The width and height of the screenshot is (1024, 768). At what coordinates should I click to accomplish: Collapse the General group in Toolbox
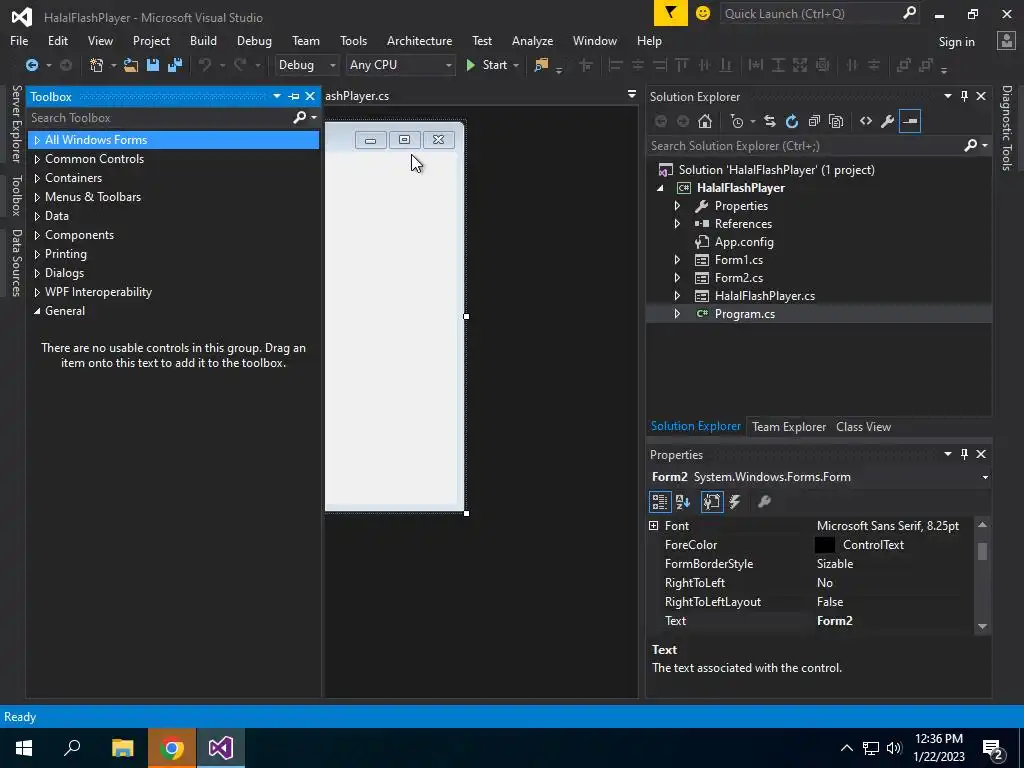(37, 312)
